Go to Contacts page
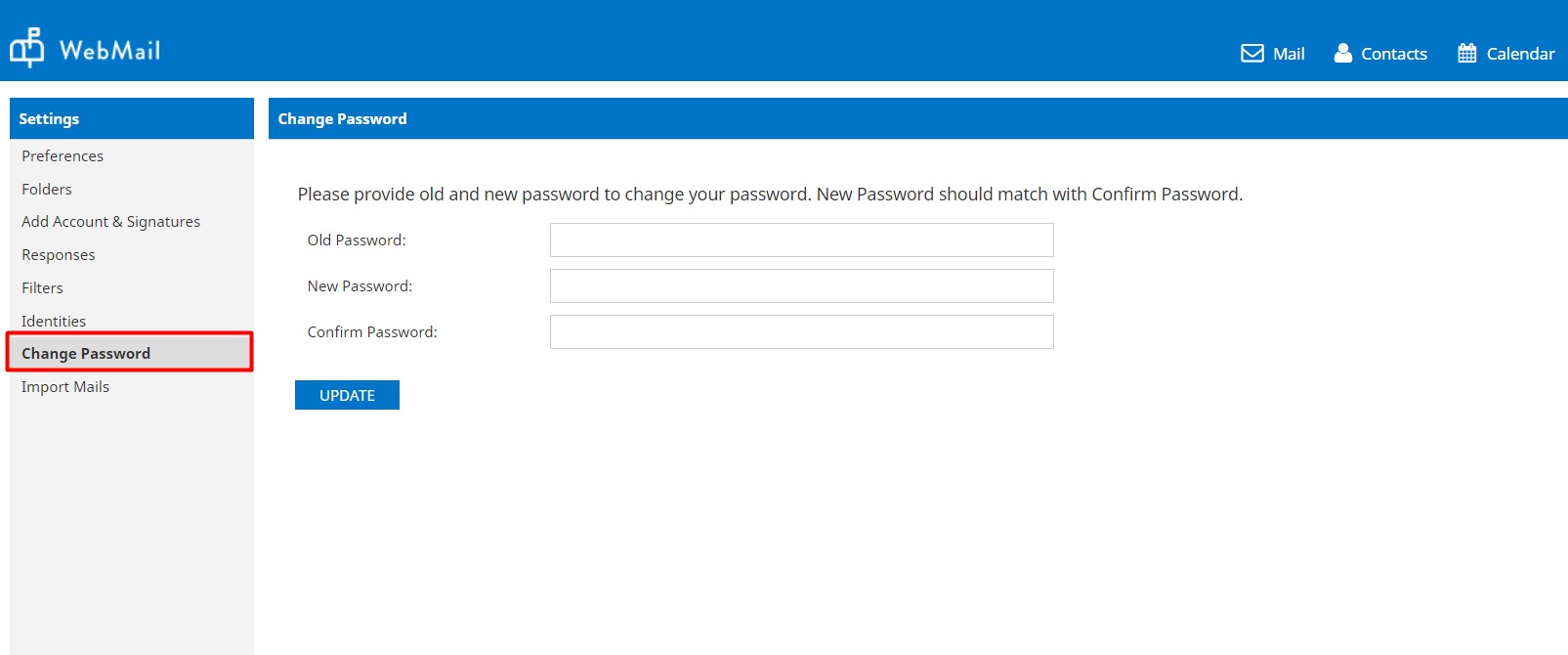Viewport: 1568px width, 655px height. tap(1393, 54)
